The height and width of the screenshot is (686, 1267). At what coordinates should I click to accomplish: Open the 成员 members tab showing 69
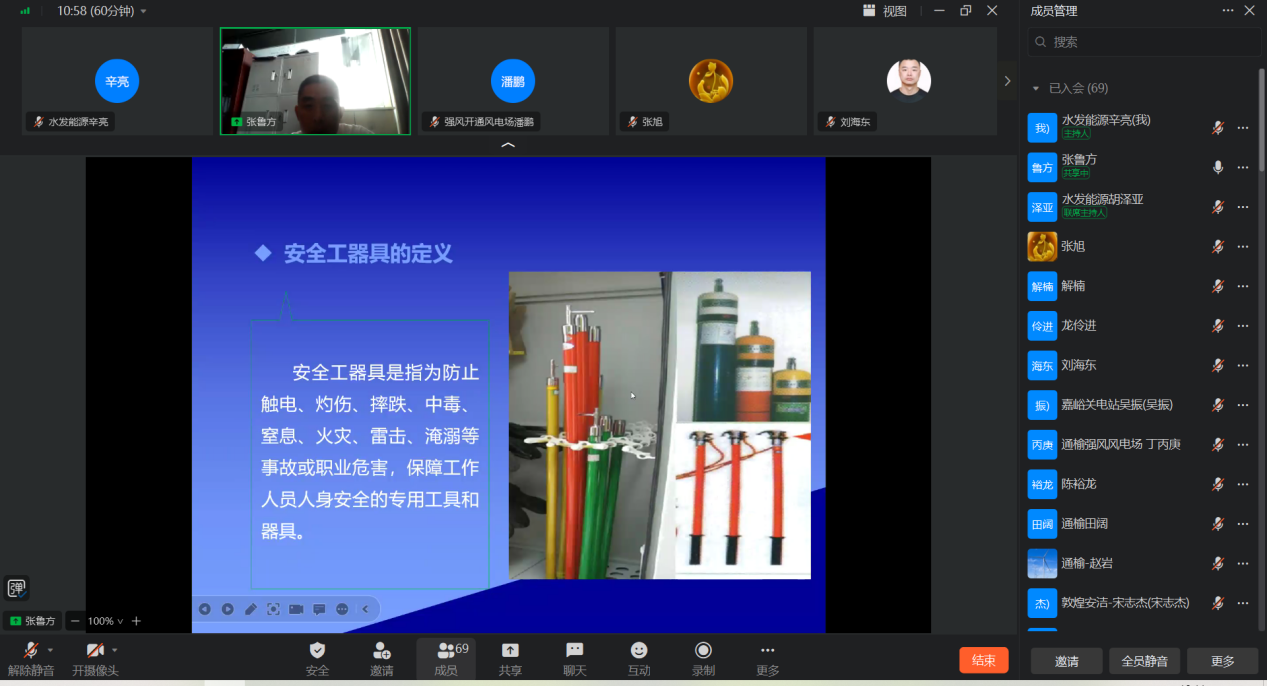(x=446, y=651)
